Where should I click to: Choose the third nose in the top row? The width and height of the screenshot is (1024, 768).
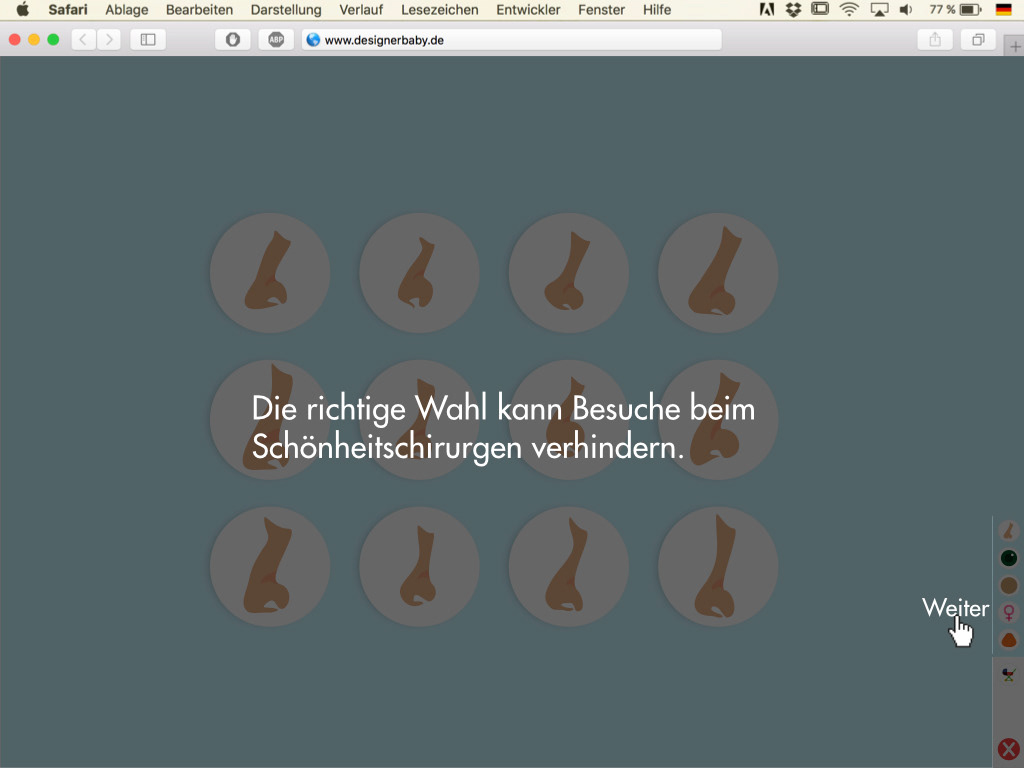coord(569,273)
